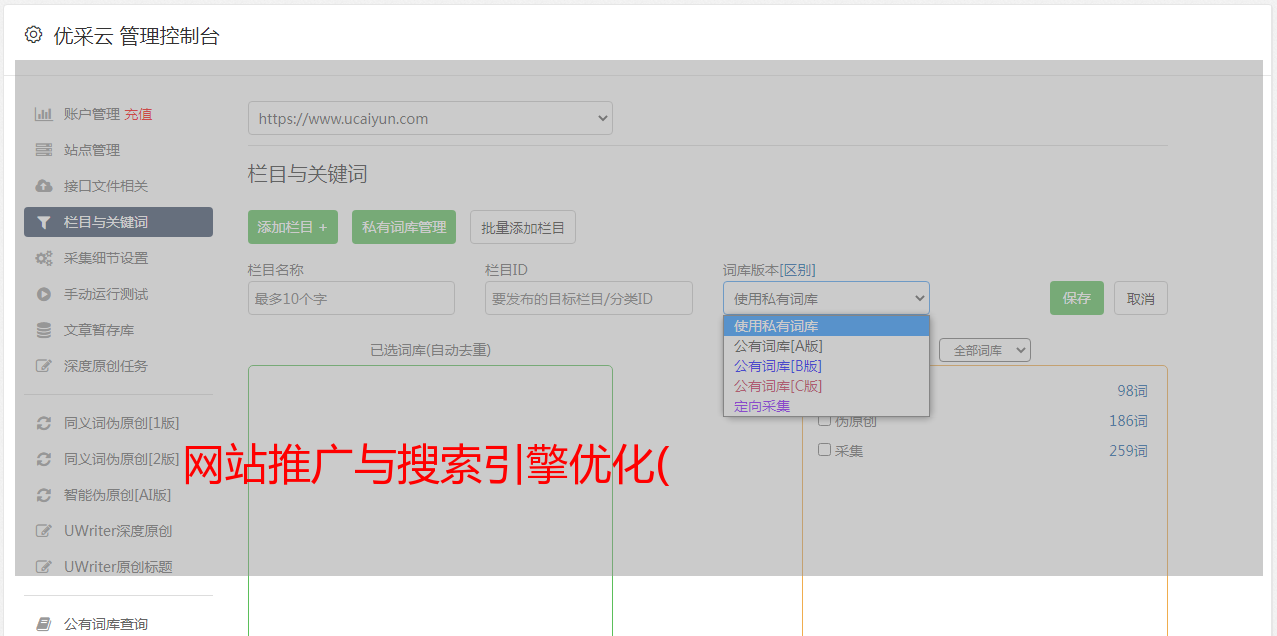Viewport: 1277px width, 636px height.
Task: Click the 账户管理 bar chart icon
Action: [44, 114]
